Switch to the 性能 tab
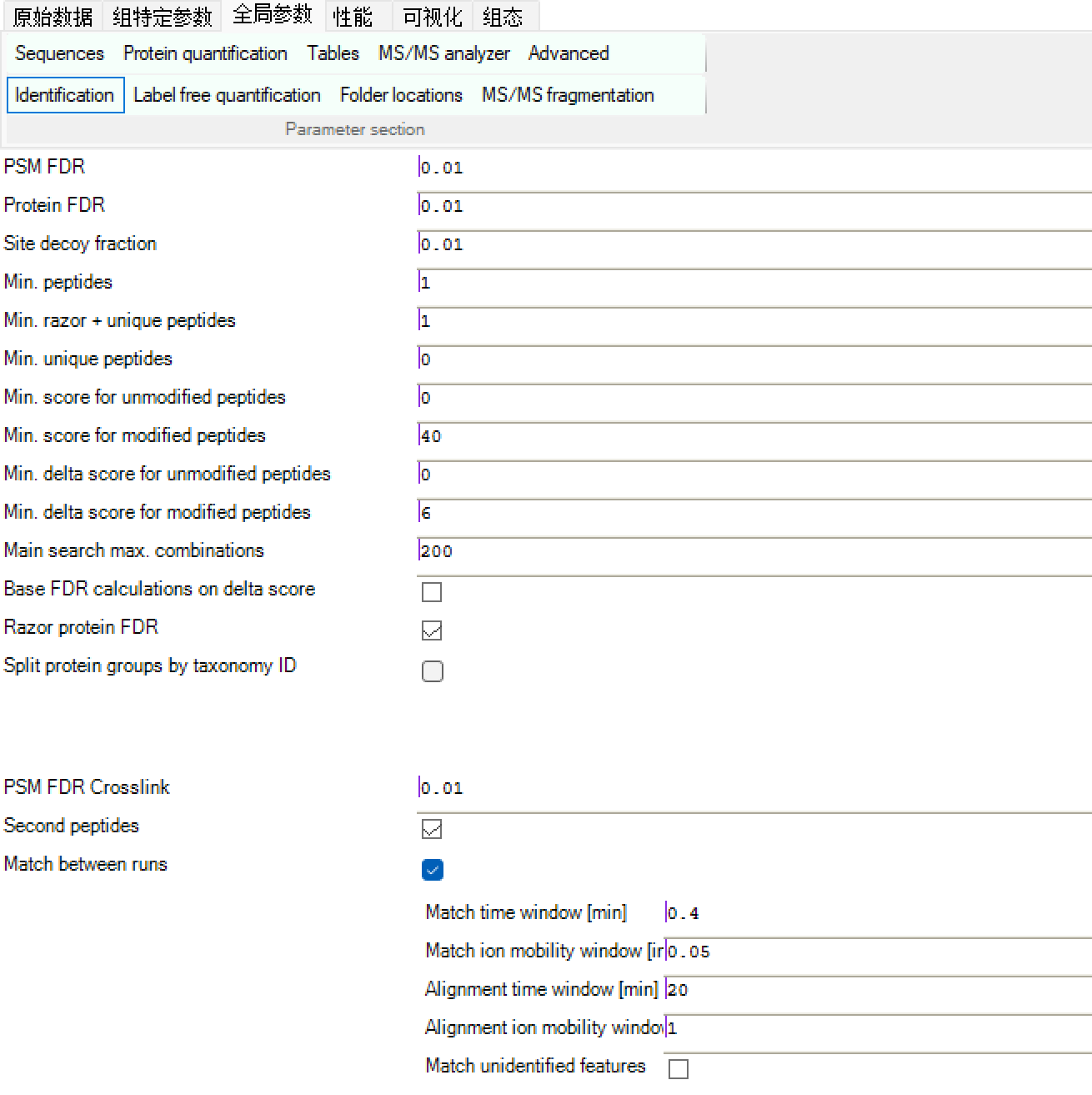 point(353,16)
